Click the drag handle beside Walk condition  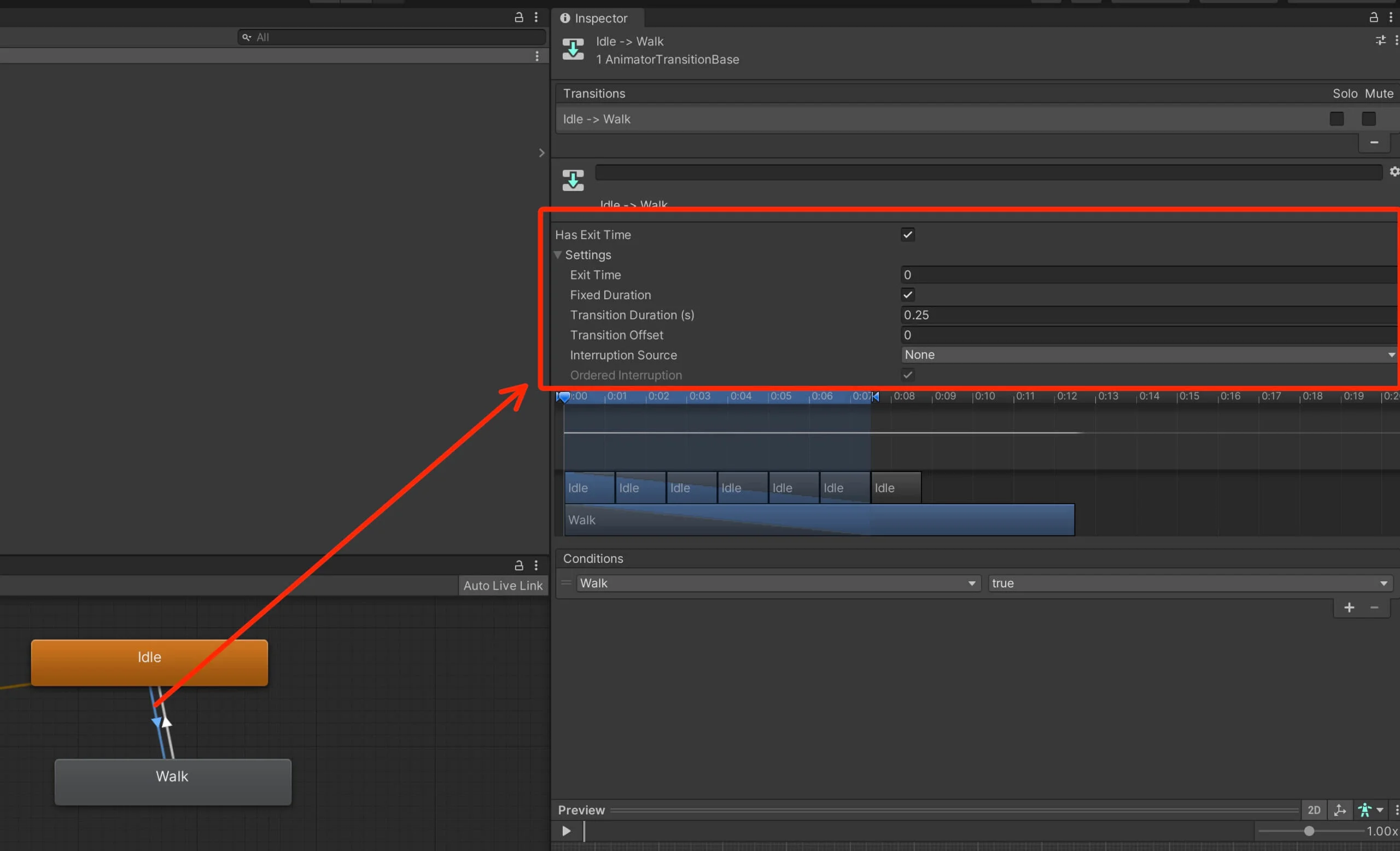pyautogui.click(x=566, y=583)
